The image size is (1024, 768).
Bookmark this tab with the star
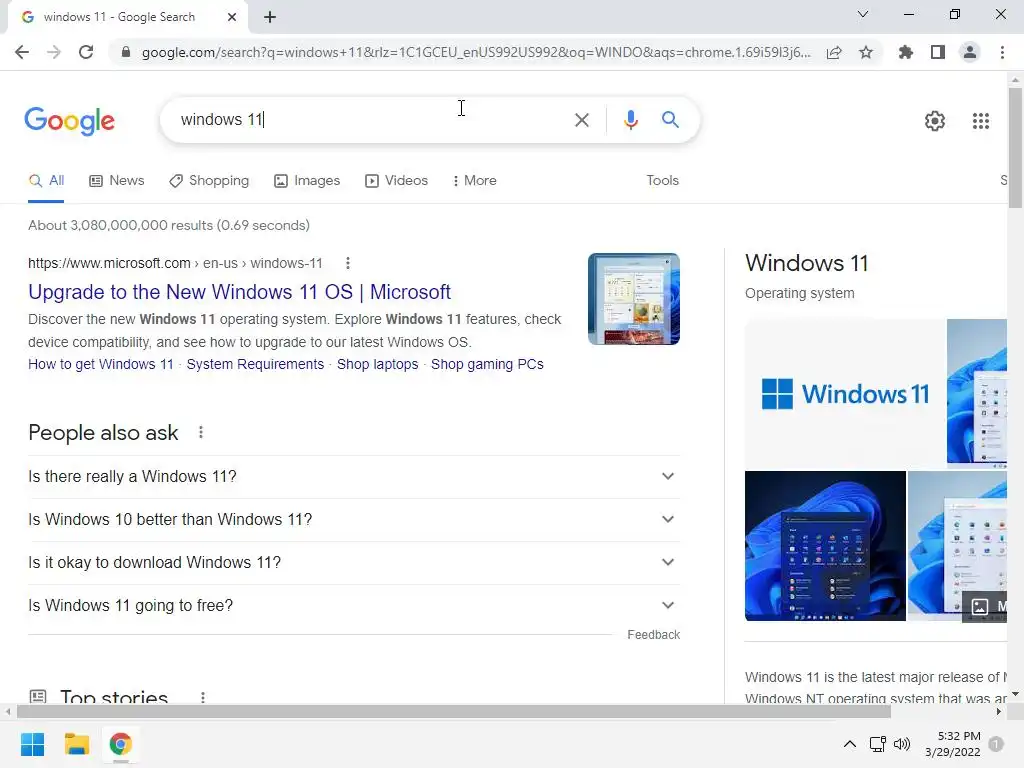[x=866, y=52]
